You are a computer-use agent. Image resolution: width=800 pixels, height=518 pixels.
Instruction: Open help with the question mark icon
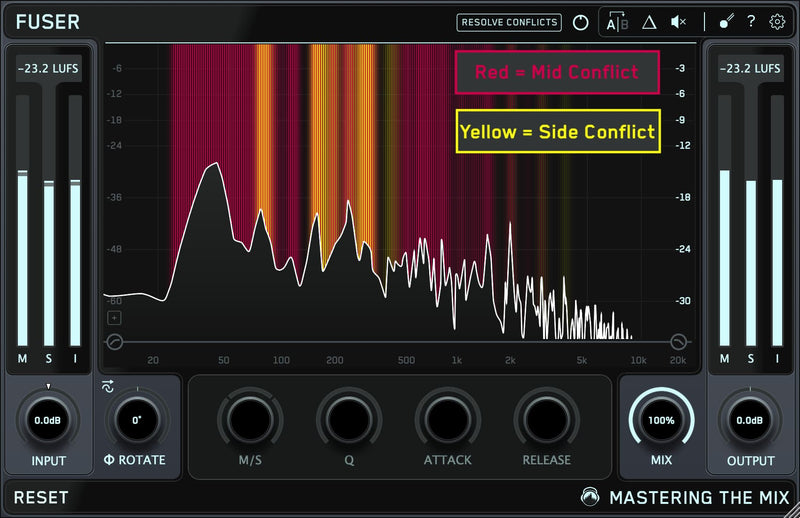750,22
